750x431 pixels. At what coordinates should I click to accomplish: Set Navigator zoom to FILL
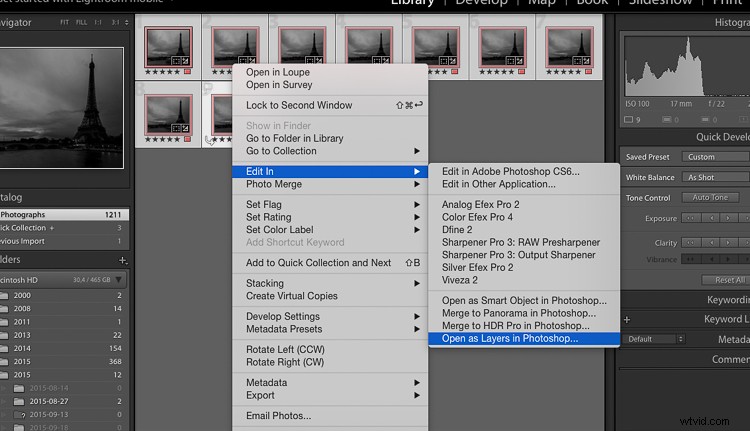(82, 22)
